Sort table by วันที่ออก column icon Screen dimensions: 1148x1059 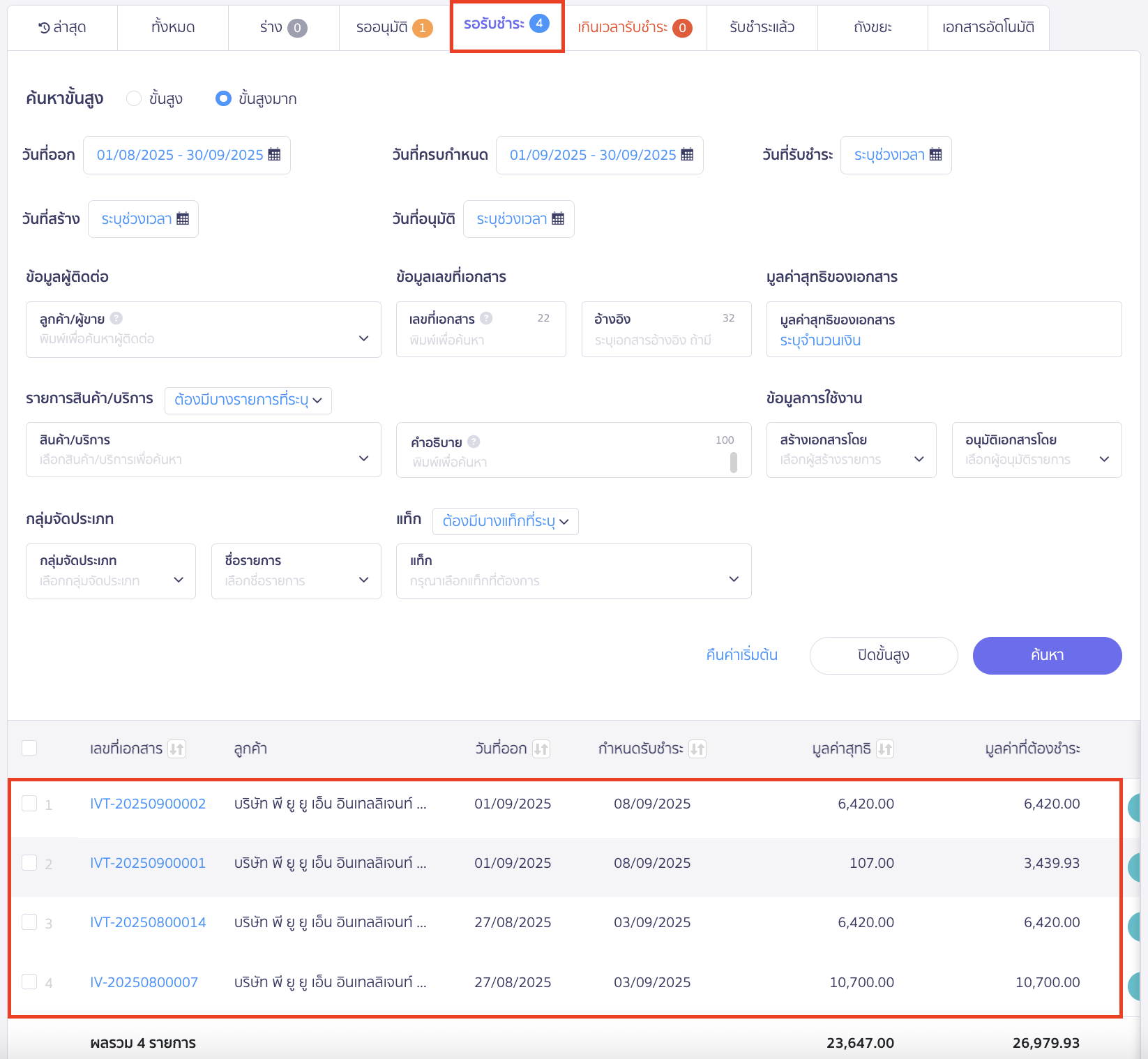(x=541, y=749)
